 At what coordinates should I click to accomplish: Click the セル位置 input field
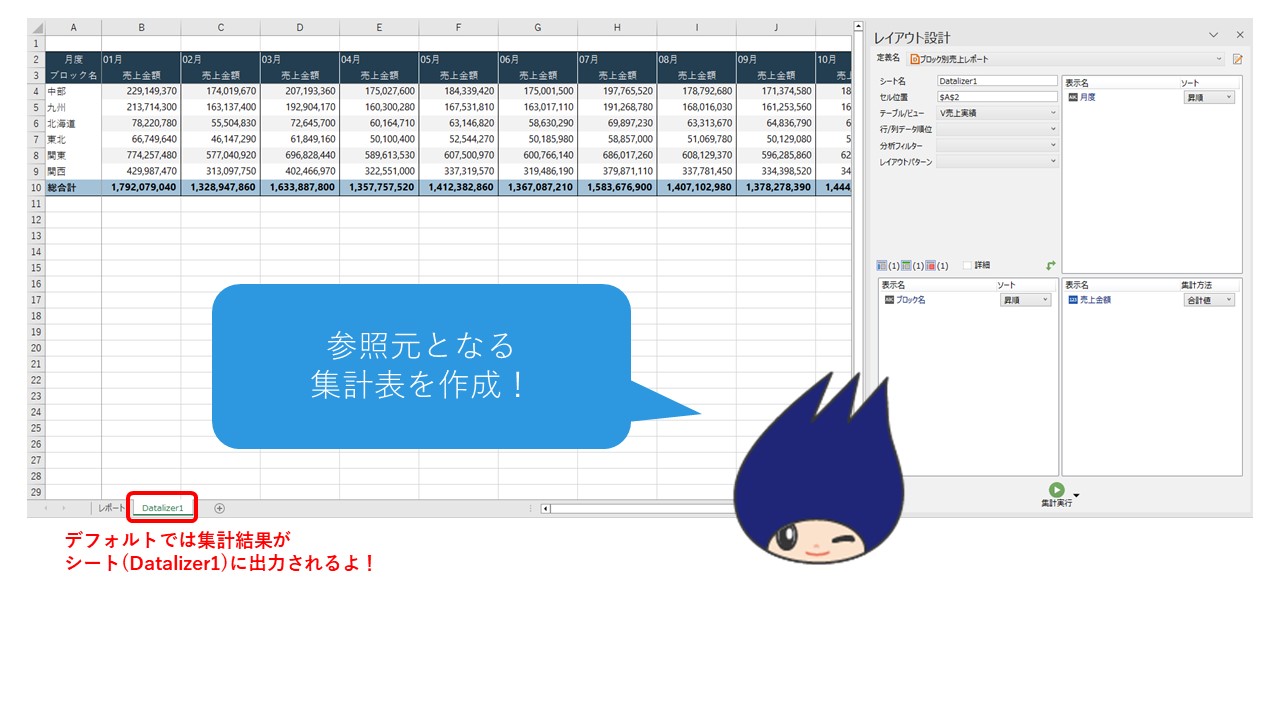[997, 96]
